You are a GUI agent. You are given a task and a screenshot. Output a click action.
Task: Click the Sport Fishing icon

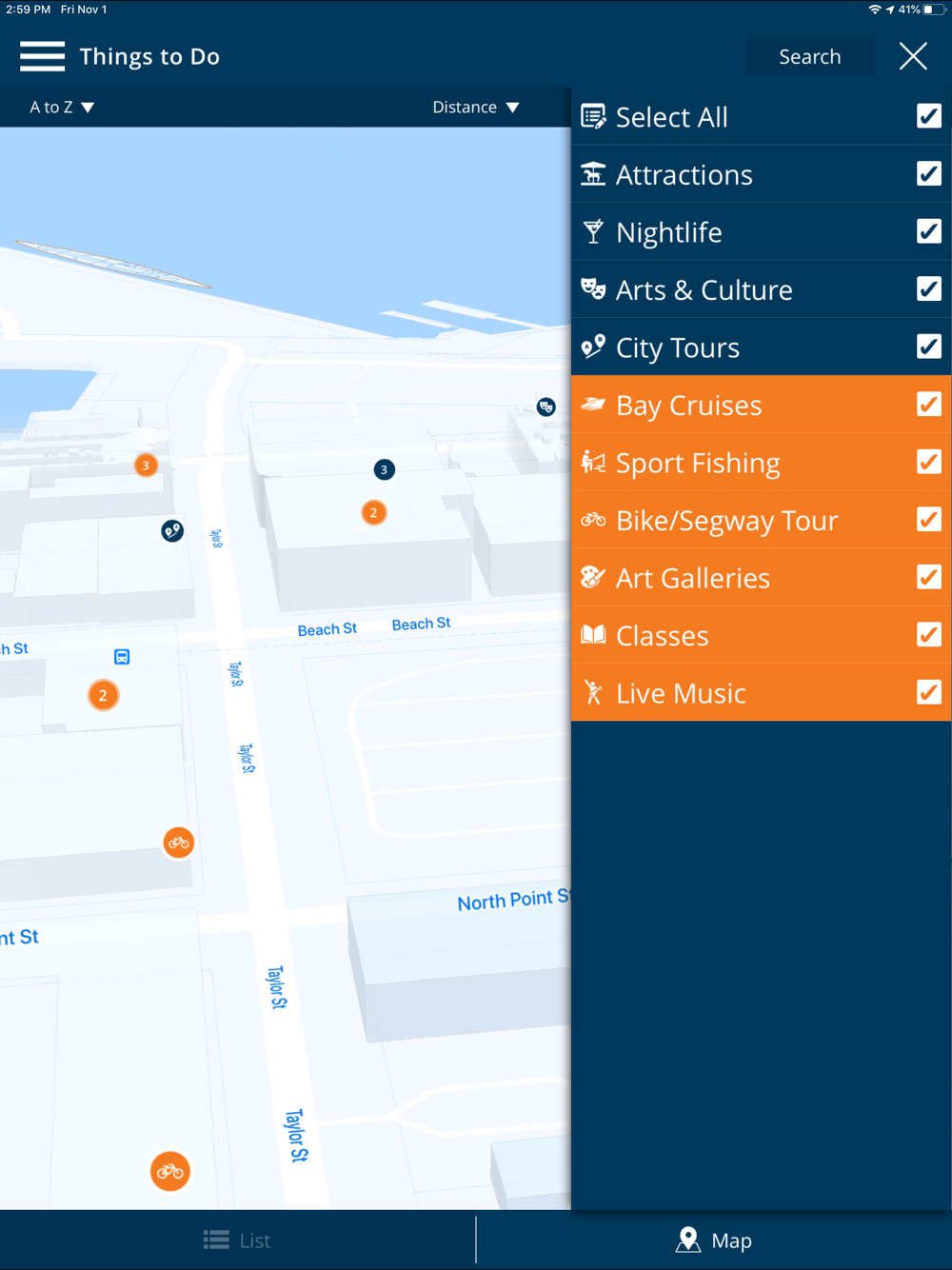click(593, 462)
